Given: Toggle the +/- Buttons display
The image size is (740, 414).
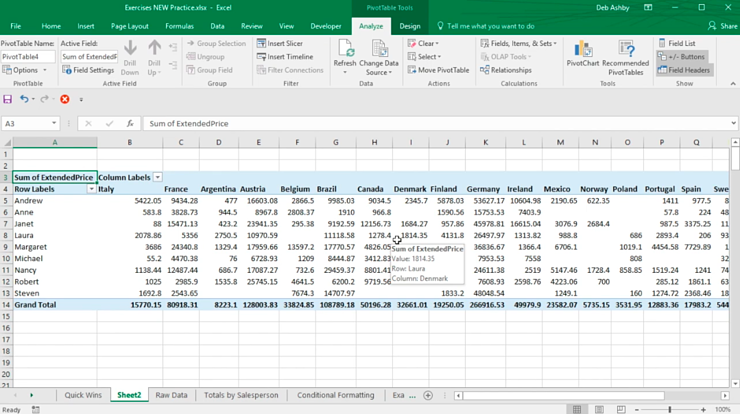Looking at the screenshot, I should tap(681, 57).
